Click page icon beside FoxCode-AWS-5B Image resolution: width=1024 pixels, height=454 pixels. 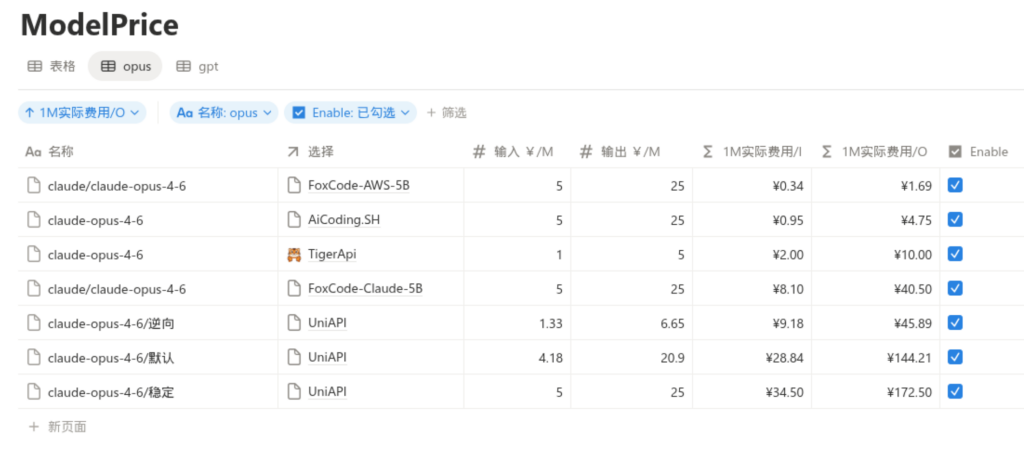[294, 185]
